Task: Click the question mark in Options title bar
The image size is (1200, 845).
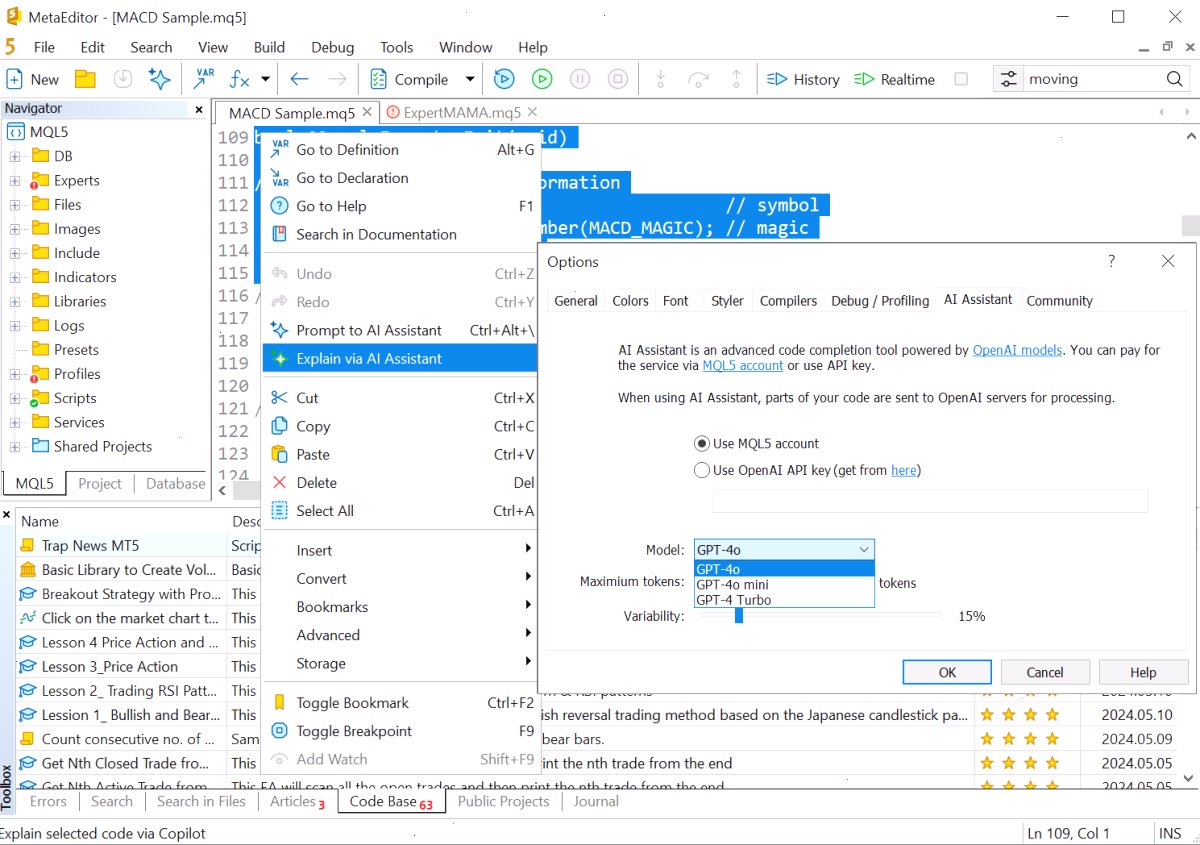Action: (1111, 261)
